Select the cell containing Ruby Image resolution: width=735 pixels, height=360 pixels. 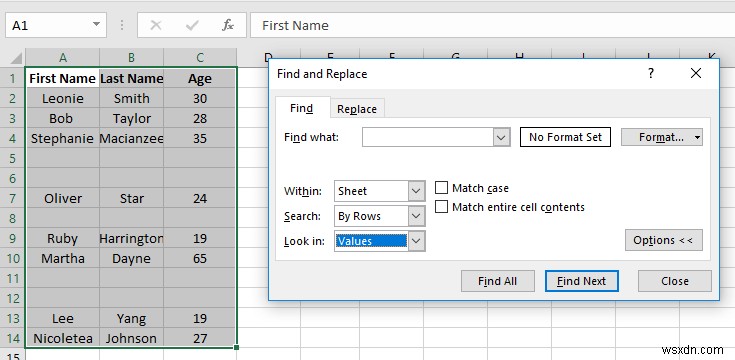[x=62, y=238]
